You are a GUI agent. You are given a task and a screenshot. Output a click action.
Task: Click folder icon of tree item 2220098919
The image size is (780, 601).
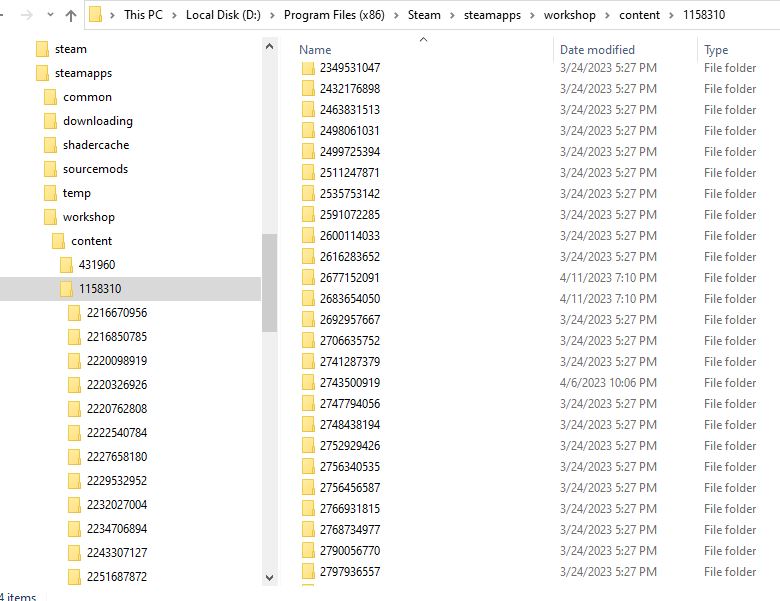(x=74, y=361)
